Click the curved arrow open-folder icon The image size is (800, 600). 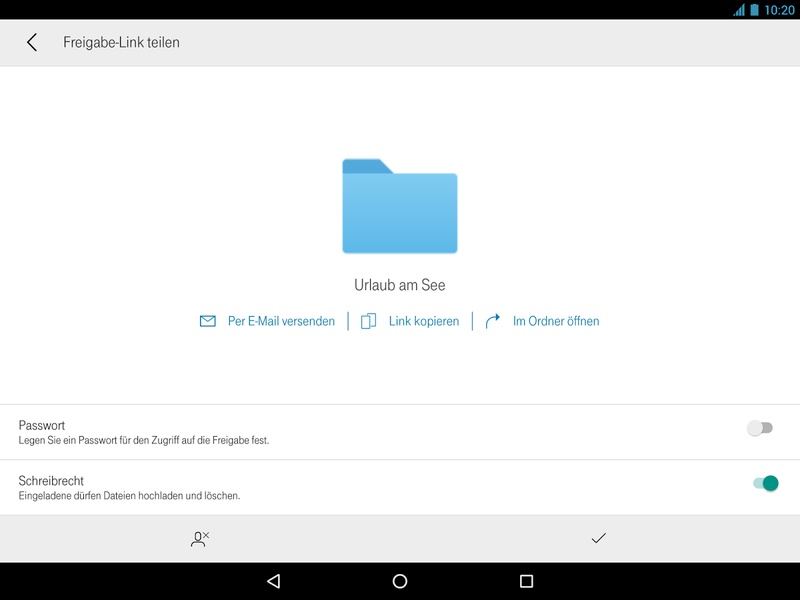point(492,321)
